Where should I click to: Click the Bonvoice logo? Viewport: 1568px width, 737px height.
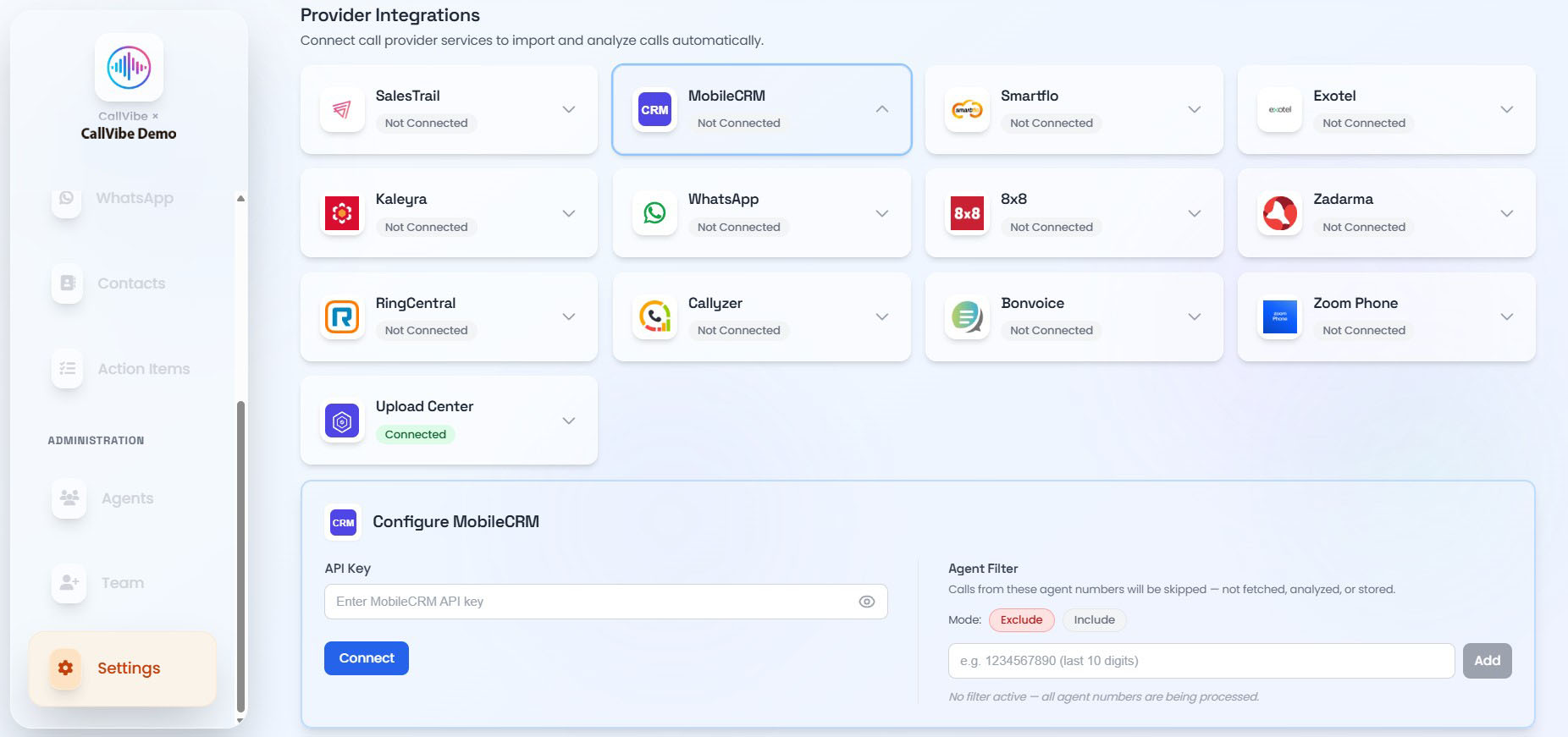[967, 316]
